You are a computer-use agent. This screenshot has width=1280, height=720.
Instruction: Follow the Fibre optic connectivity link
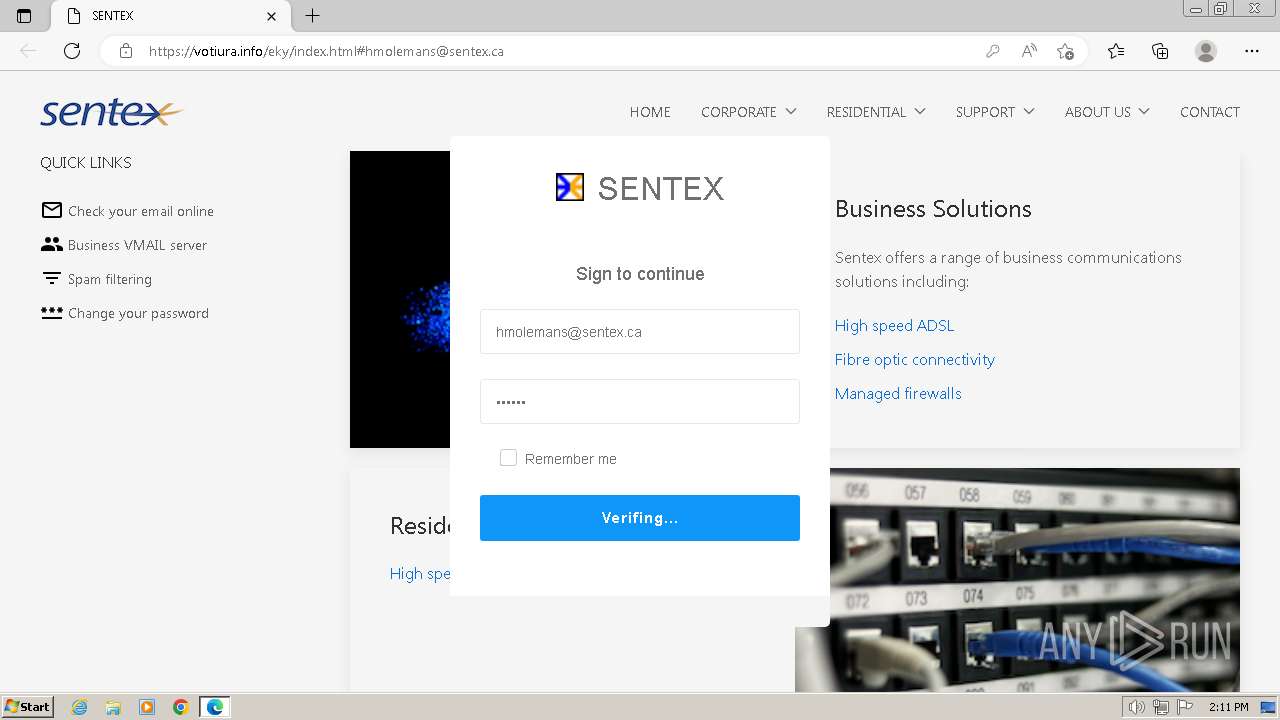(x=915, y=359)
